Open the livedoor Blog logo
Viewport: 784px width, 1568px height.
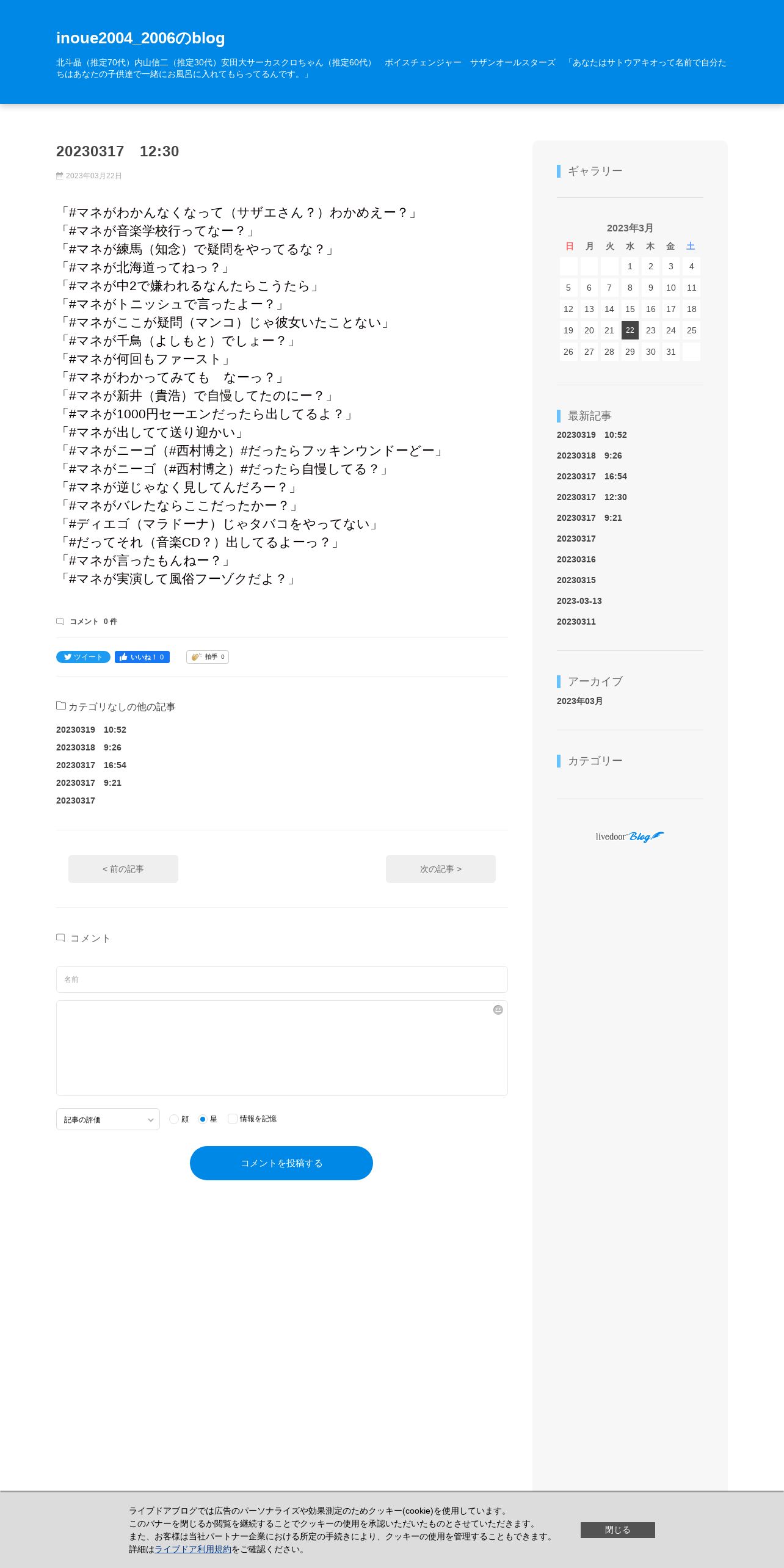(630, 837)
